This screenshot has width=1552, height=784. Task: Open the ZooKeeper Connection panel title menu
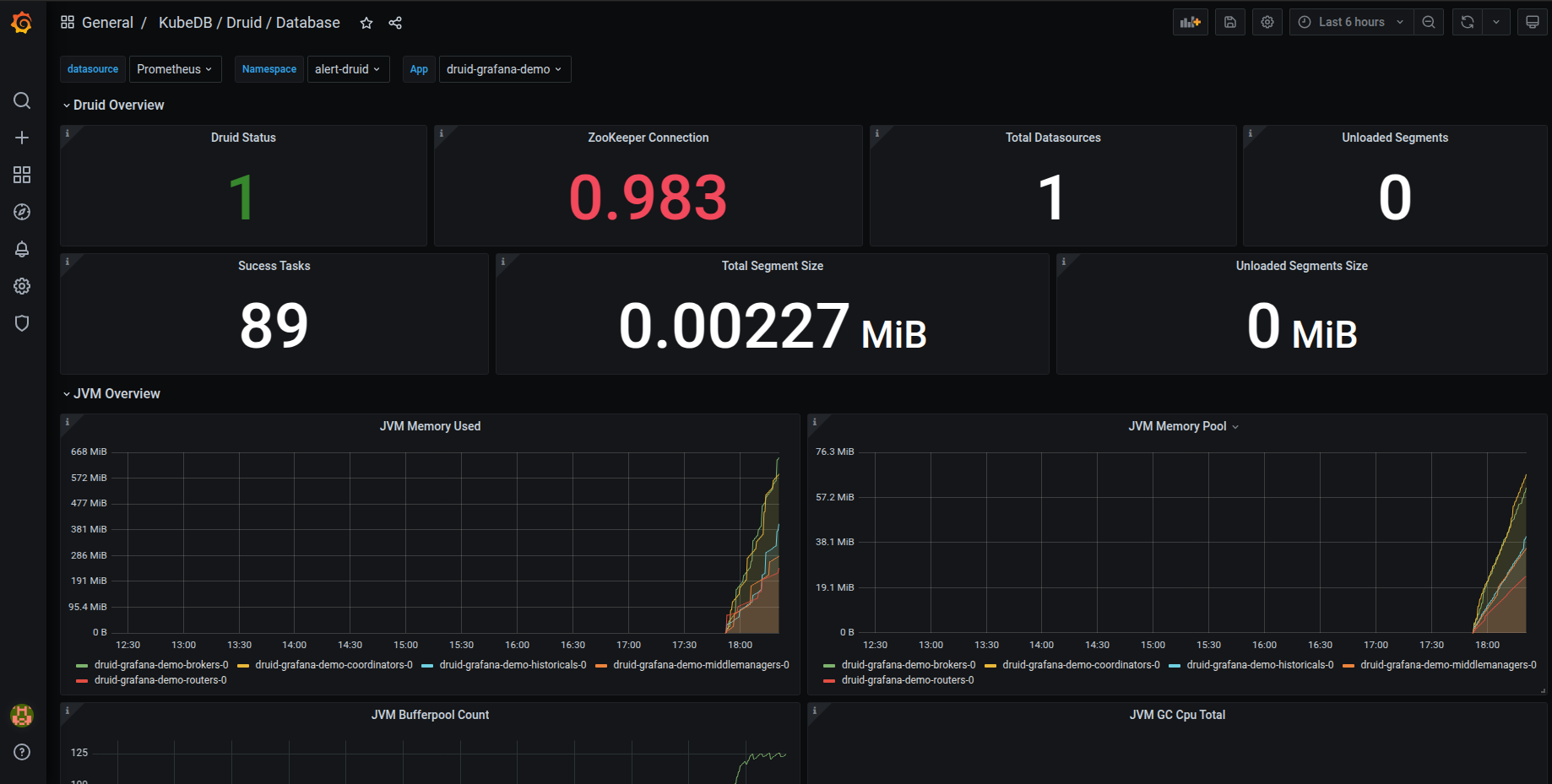(x=648, y=138)
